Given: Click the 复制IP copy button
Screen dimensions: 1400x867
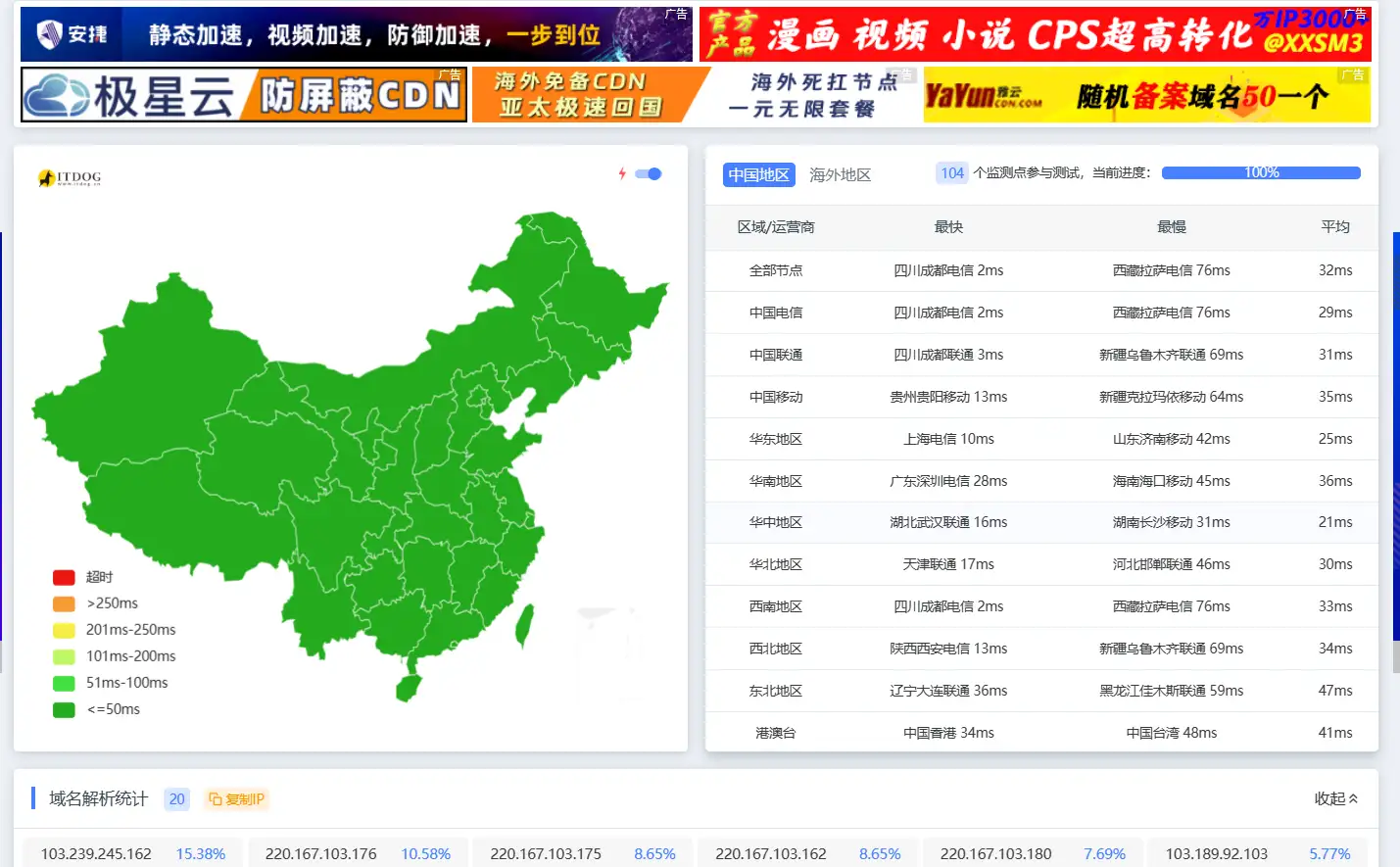Looking at the screenshot, I should point(236,799).
